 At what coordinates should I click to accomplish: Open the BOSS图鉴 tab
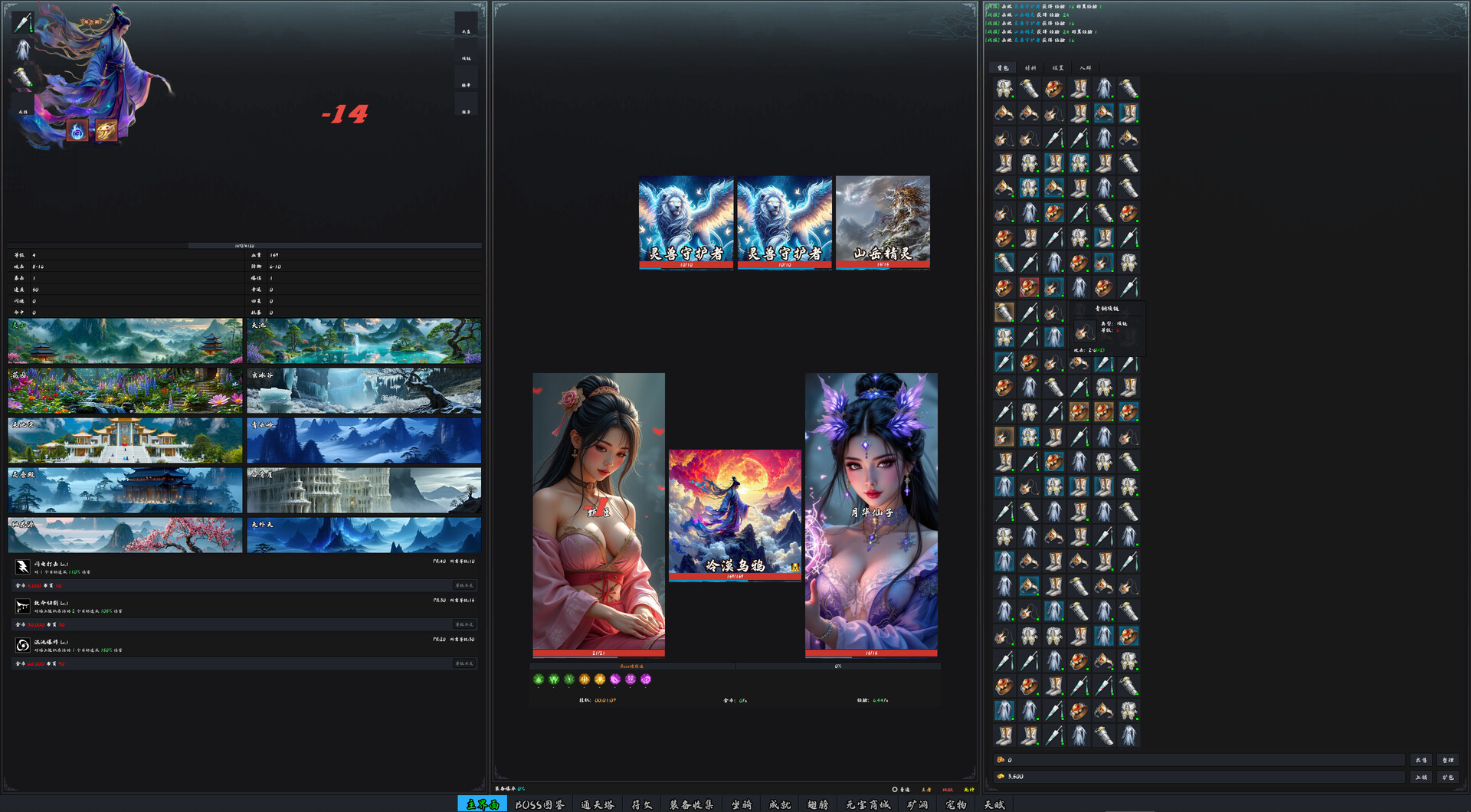(539, 804)
